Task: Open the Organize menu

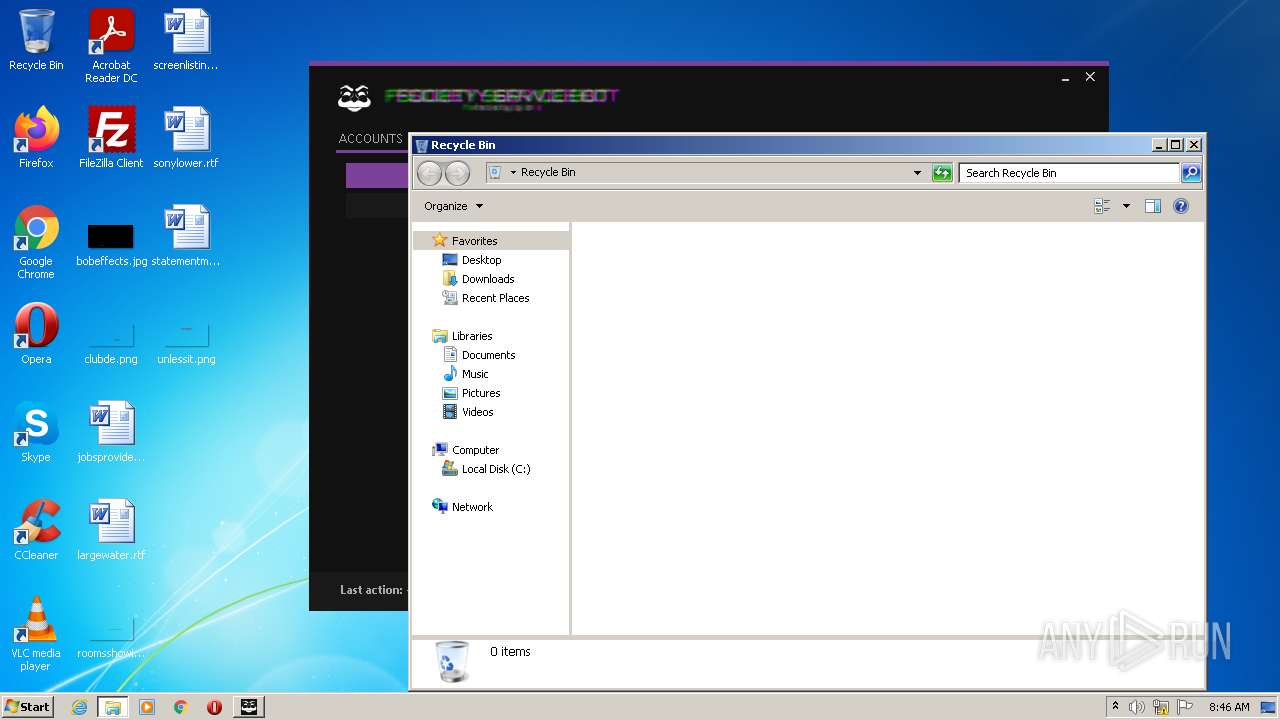Action: (x=453, y=206)
